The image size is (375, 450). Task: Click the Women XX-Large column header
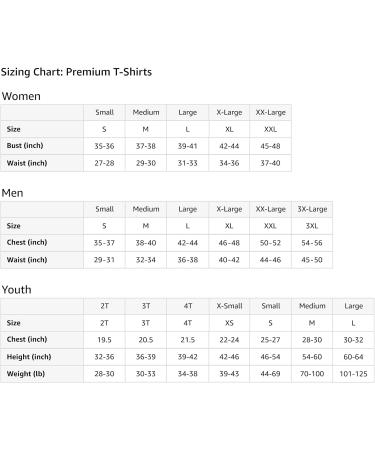[270, 112]
